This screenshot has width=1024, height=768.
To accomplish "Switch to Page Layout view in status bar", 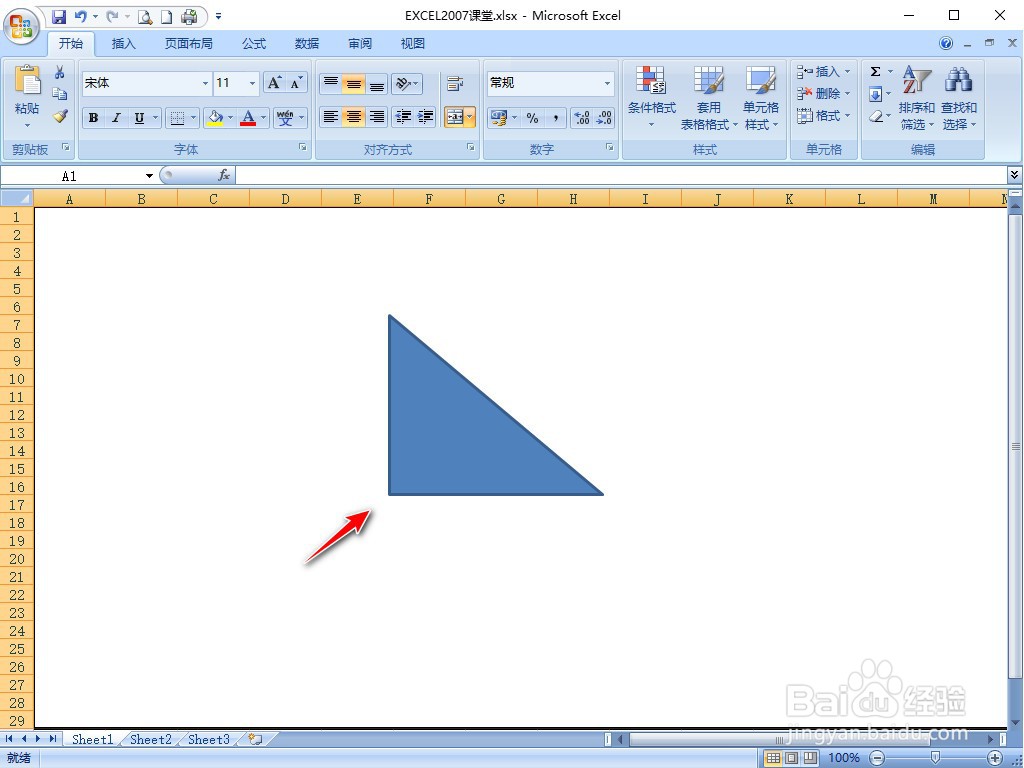I will [792, 758].
